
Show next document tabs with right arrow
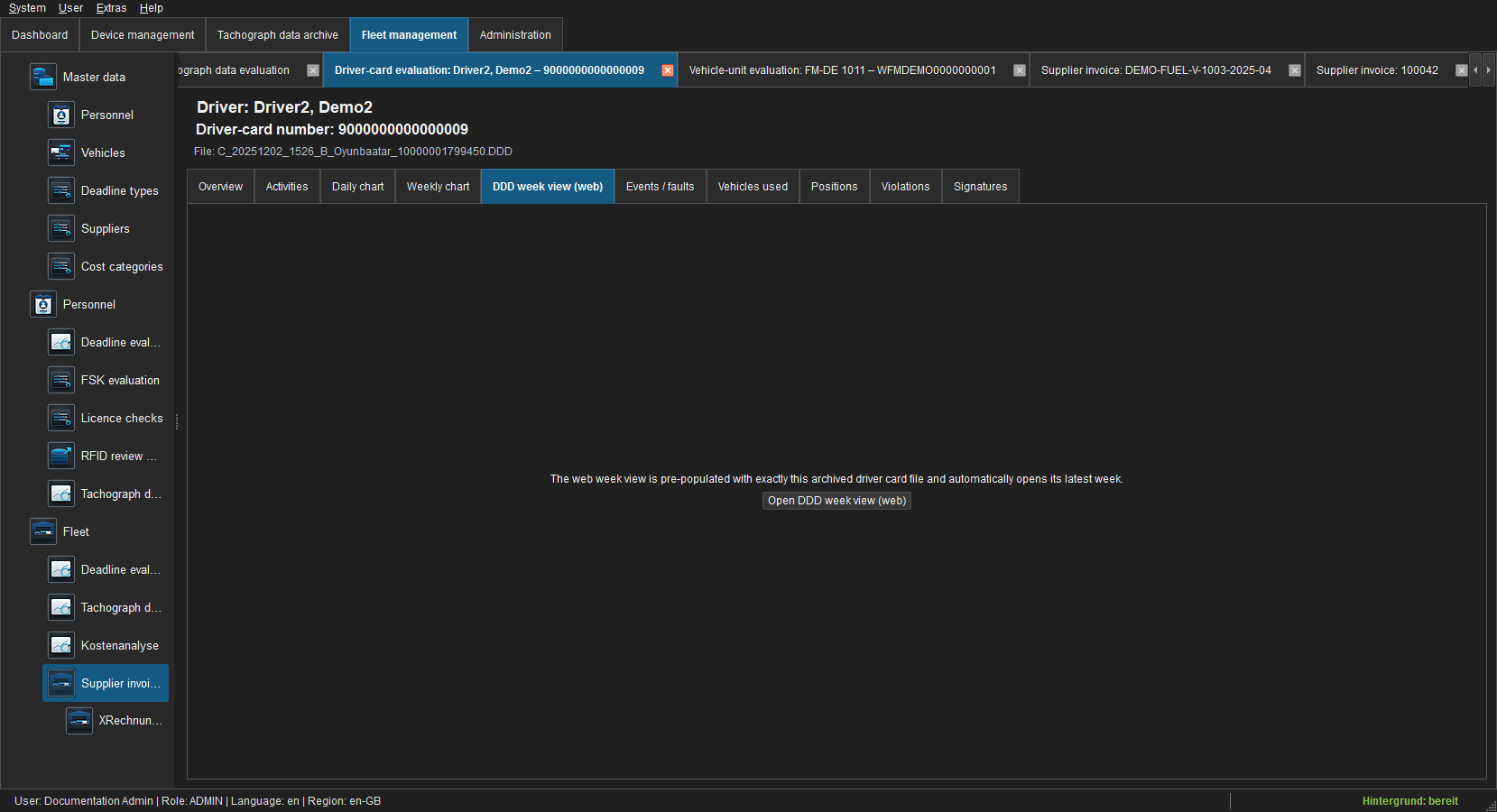click(x=1488, y=70)
